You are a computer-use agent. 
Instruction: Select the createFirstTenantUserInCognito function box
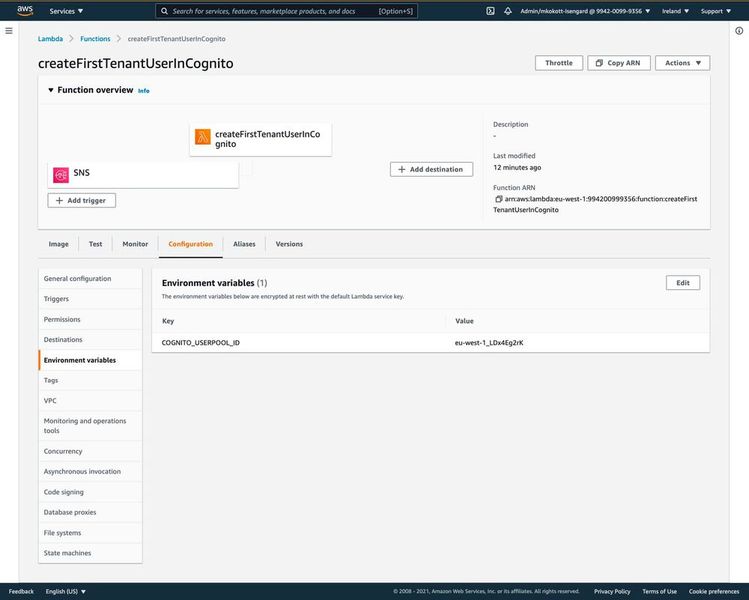[x=260, y=139]
